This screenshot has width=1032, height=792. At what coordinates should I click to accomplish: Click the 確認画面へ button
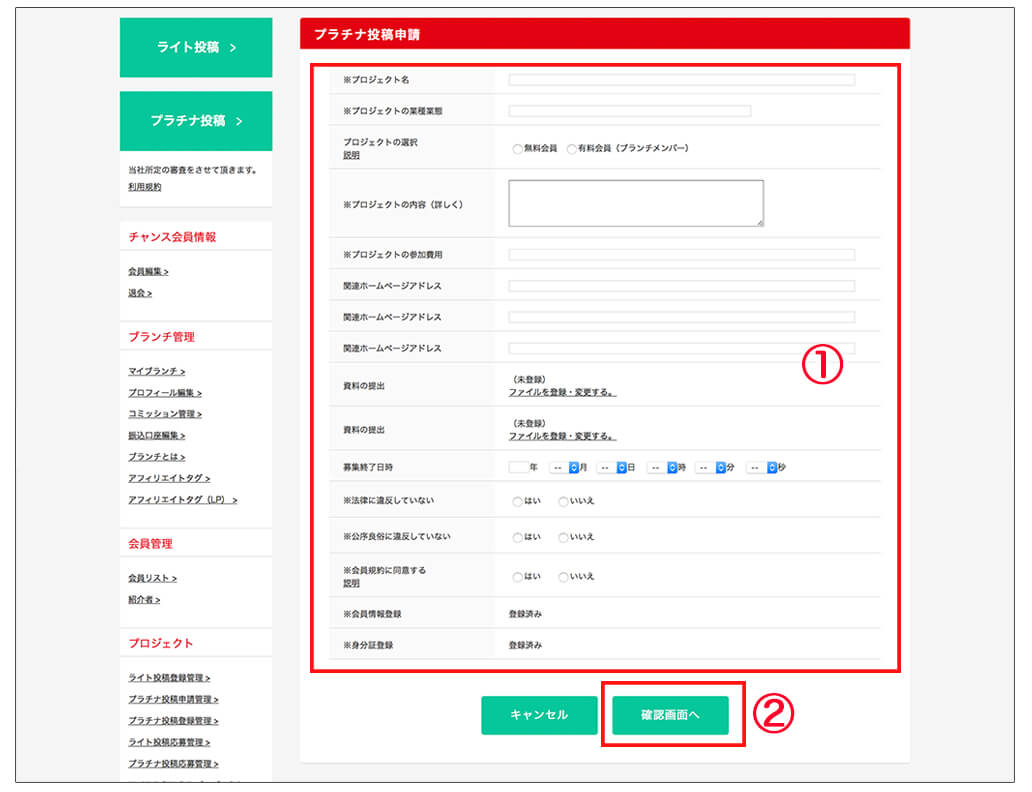click(670, 715)
